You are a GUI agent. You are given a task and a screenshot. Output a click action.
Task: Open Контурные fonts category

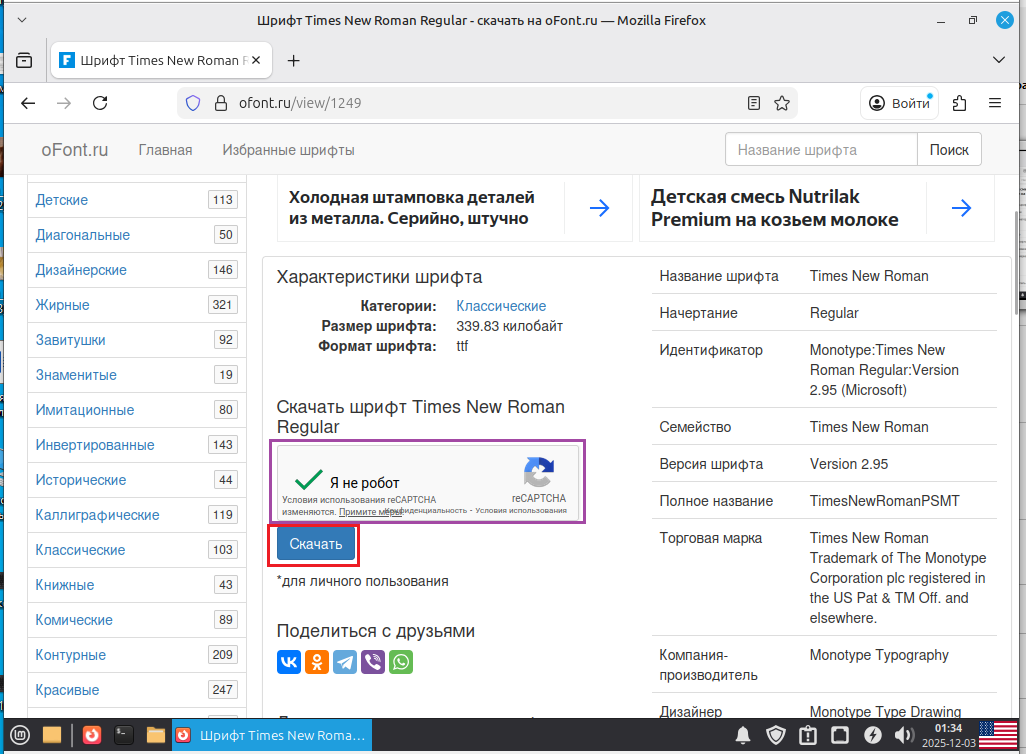(71, 655)
